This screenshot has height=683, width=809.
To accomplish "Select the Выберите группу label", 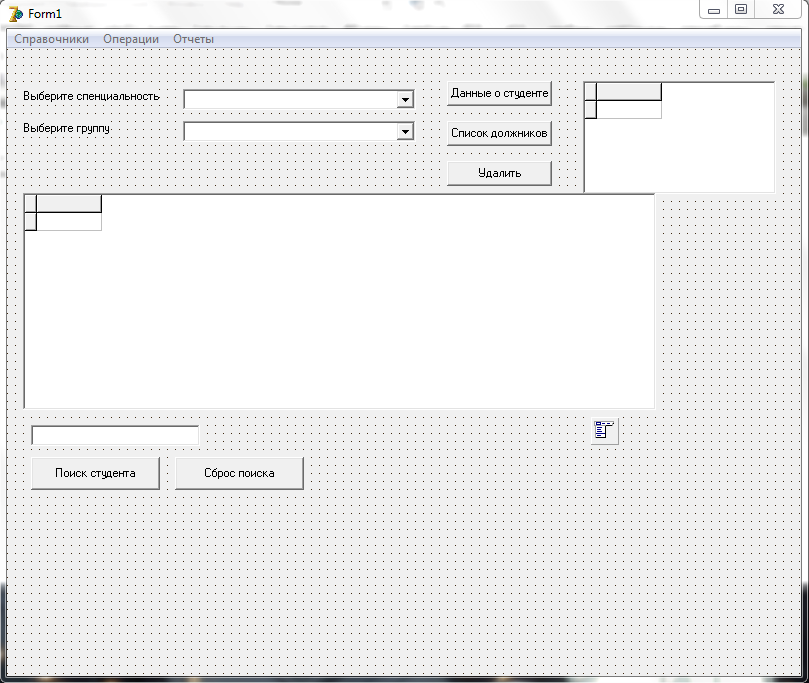I will point(67,128).
